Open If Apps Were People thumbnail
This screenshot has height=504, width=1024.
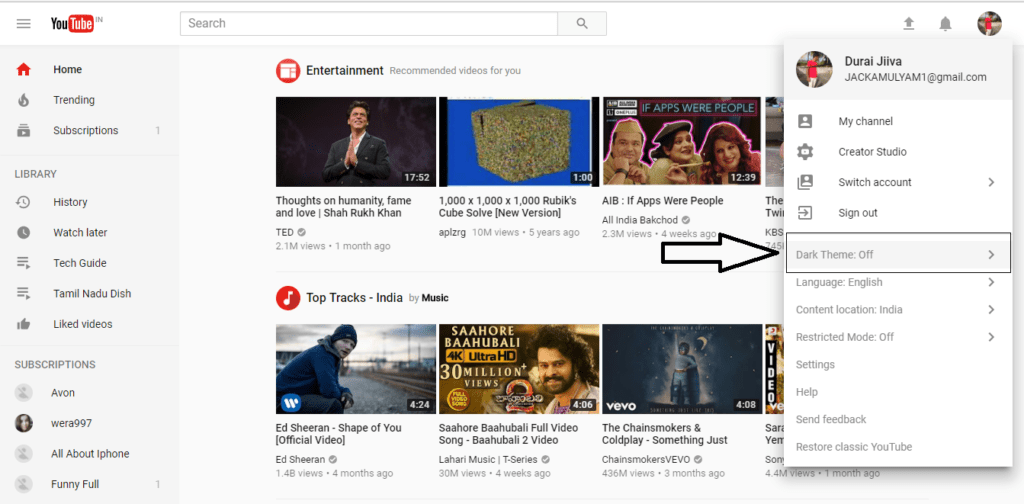click(x=682, y=142)
